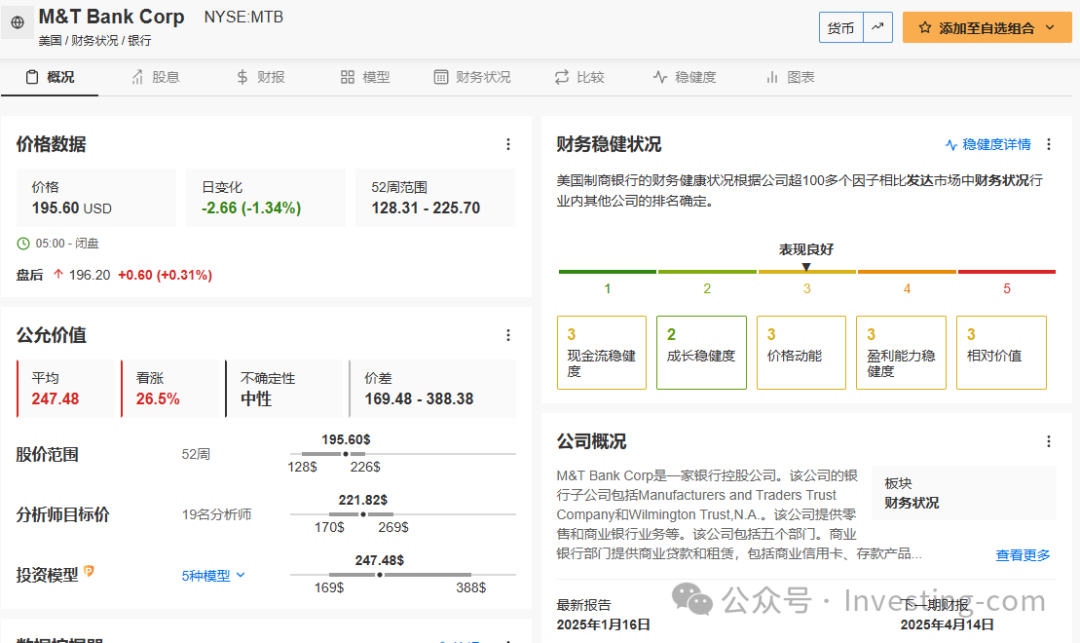This screenshot has width=1080, height=643.
Task: Open the 图表 charts tab
Action: 790,77
